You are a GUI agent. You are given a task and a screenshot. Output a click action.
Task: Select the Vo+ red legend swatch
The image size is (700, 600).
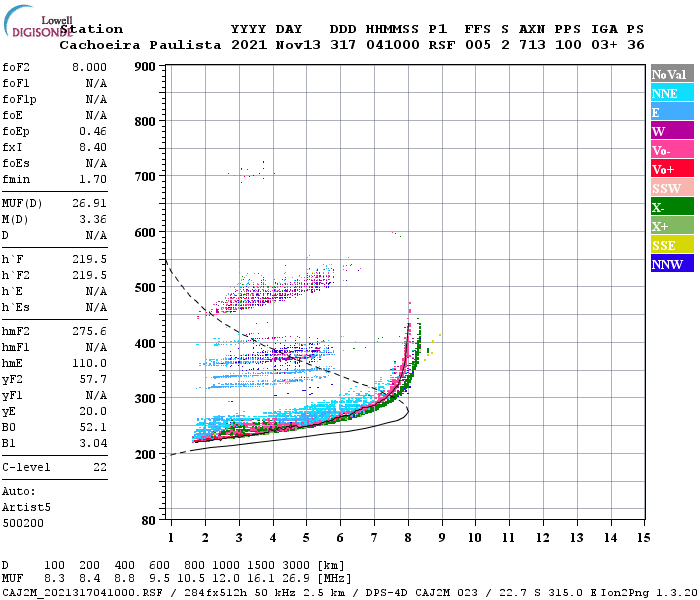[672, 169]
